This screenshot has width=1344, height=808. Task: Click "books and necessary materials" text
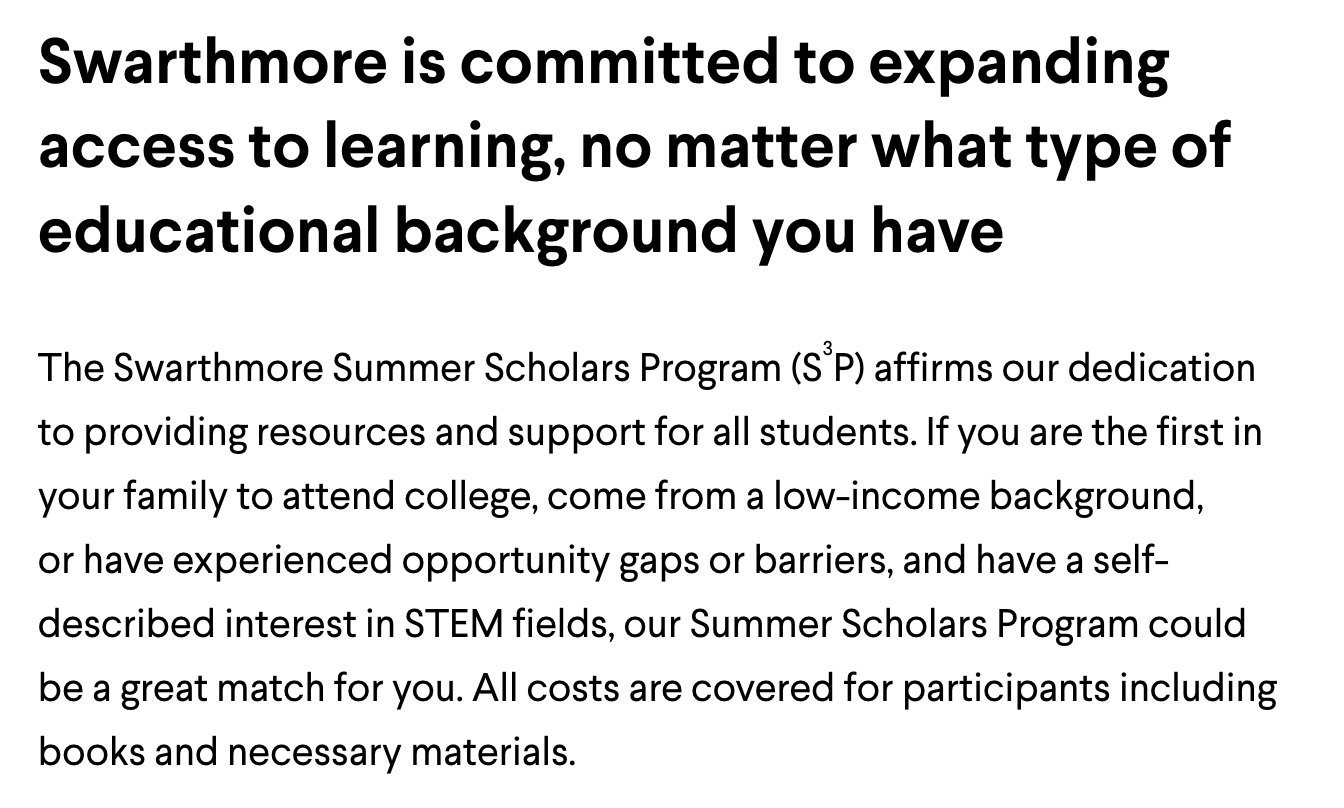307,753
